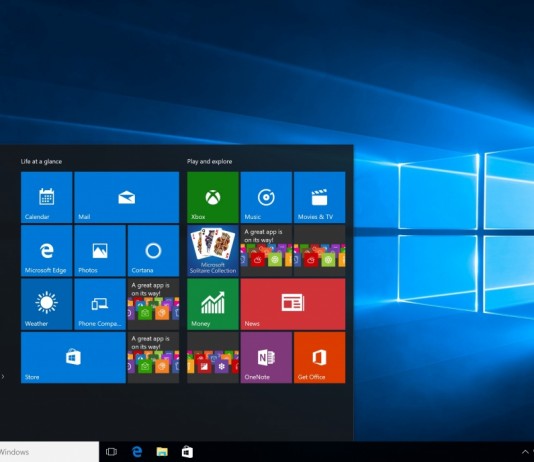Expand the Start menu left chevron
The width and height of the screenshot is (534, 462).
coord(3,377)
